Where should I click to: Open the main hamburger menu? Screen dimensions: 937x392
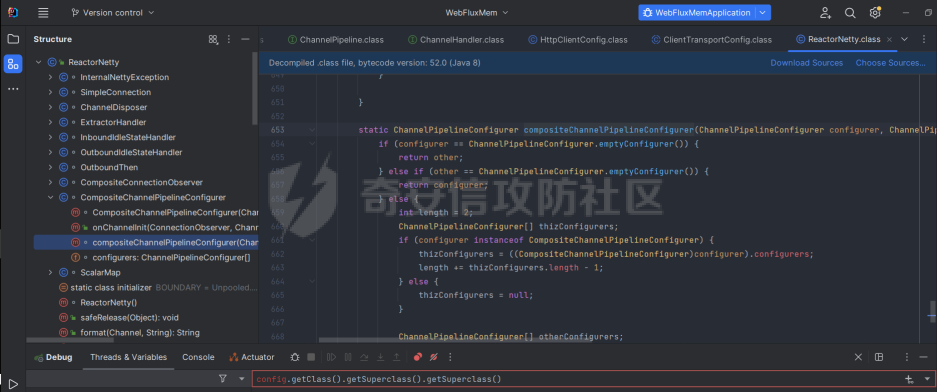point(43,13)
